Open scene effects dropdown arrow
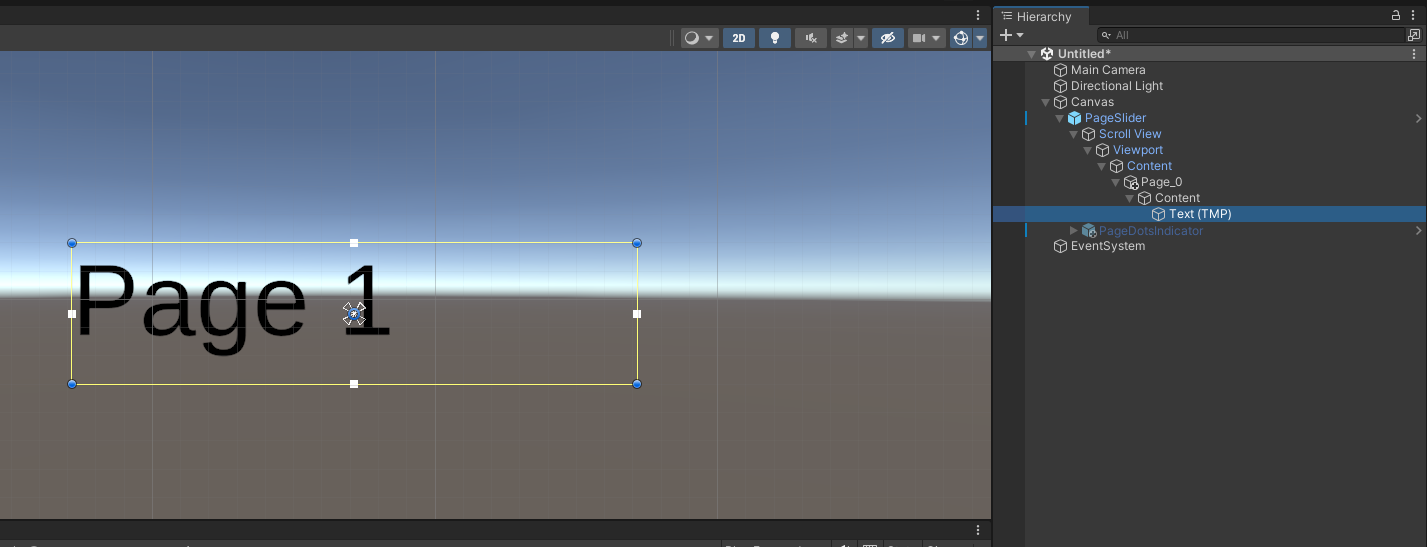 861,38
